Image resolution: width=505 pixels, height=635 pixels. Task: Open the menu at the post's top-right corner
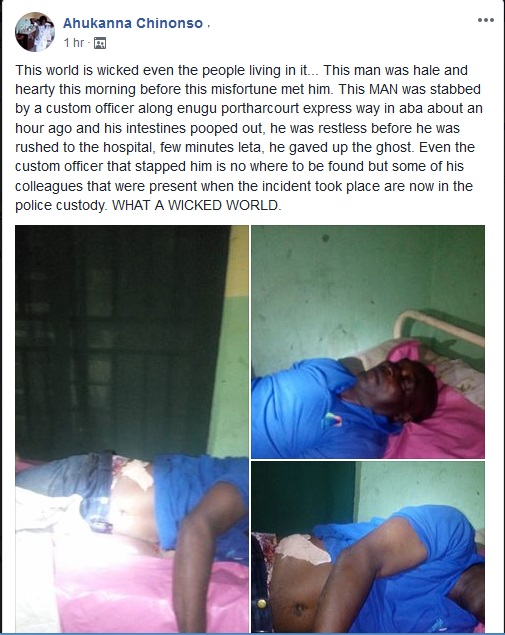point(486,20)
